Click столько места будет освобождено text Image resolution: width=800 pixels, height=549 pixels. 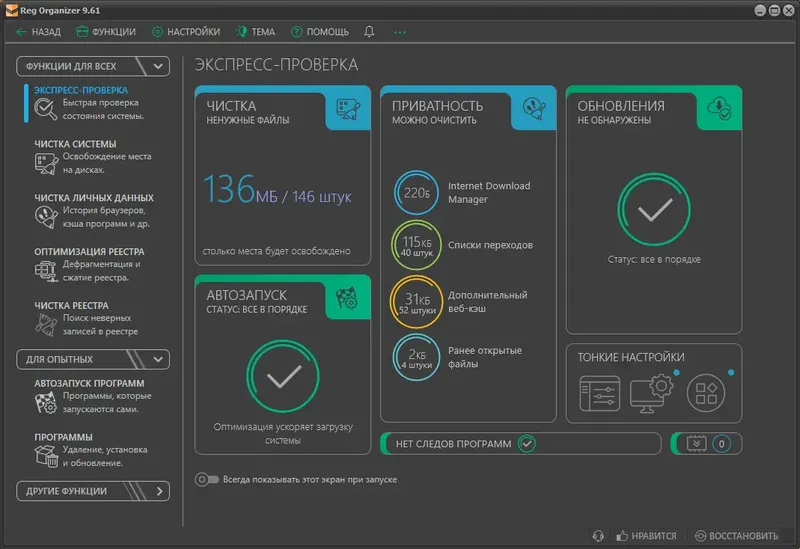pyautogui.click(x=277, y=251)
